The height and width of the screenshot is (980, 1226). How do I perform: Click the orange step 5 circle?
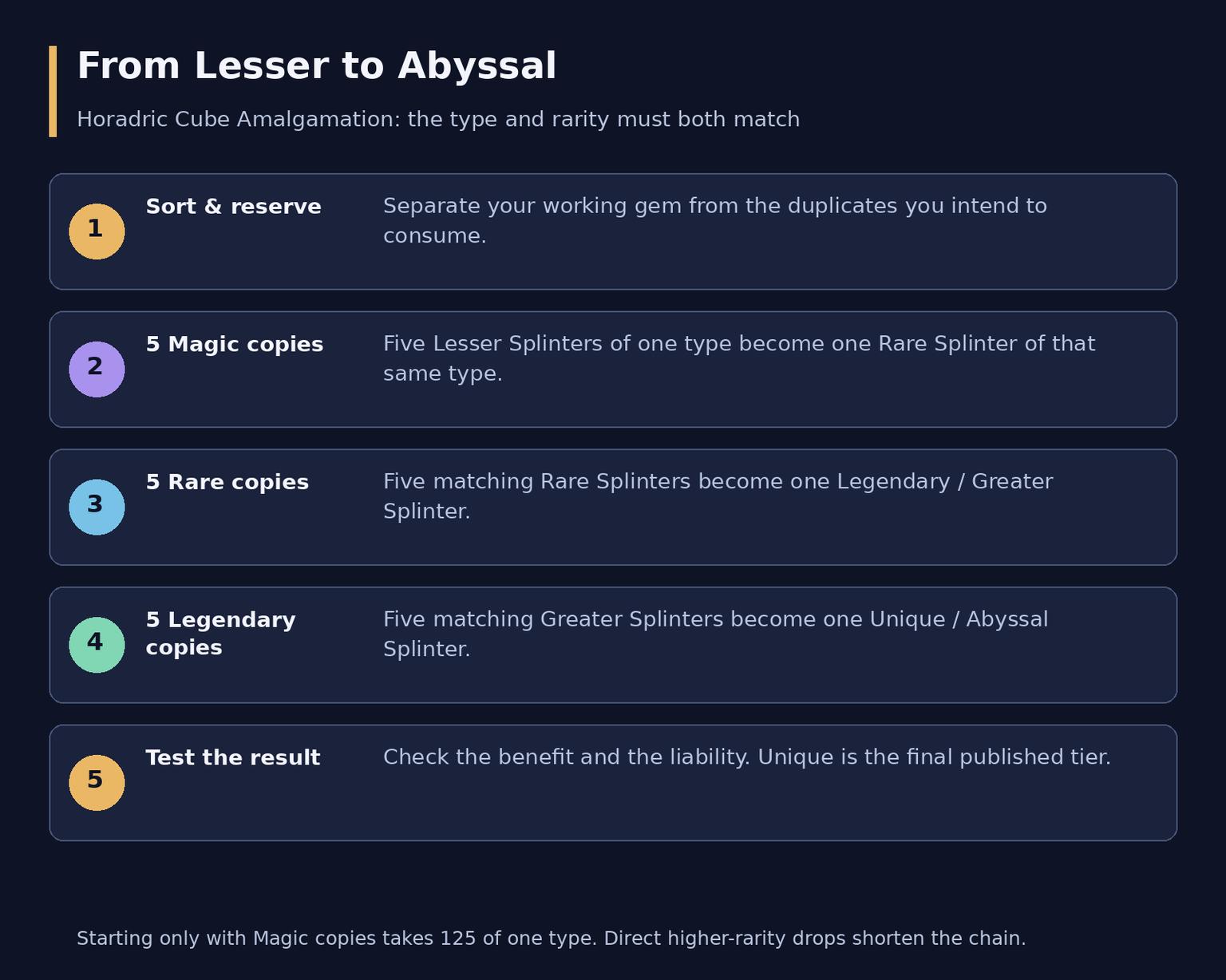(x=97, y=783)
